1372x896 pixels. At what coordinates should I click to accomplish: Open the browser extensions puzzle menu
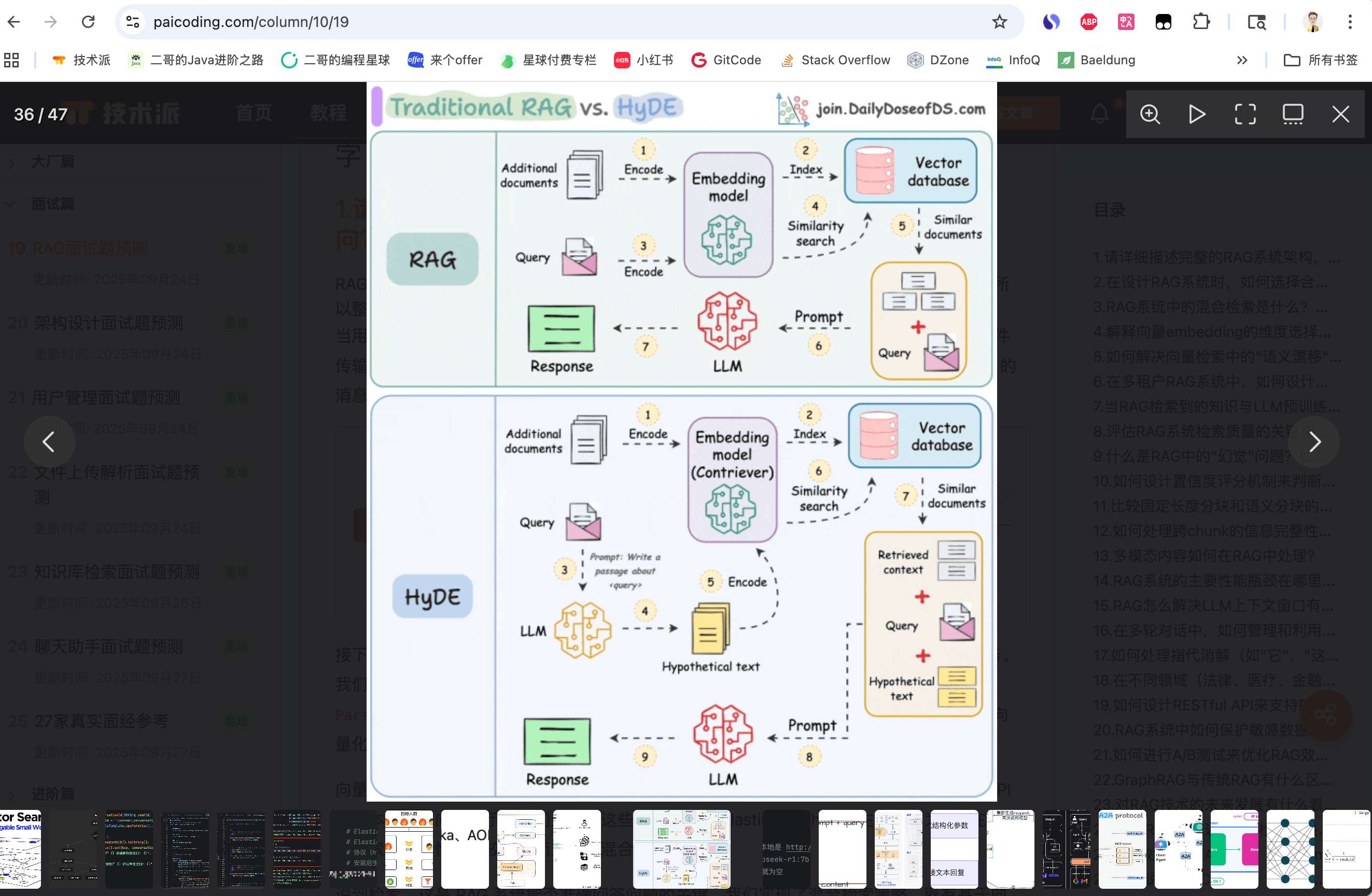[x=1201, y=22]
